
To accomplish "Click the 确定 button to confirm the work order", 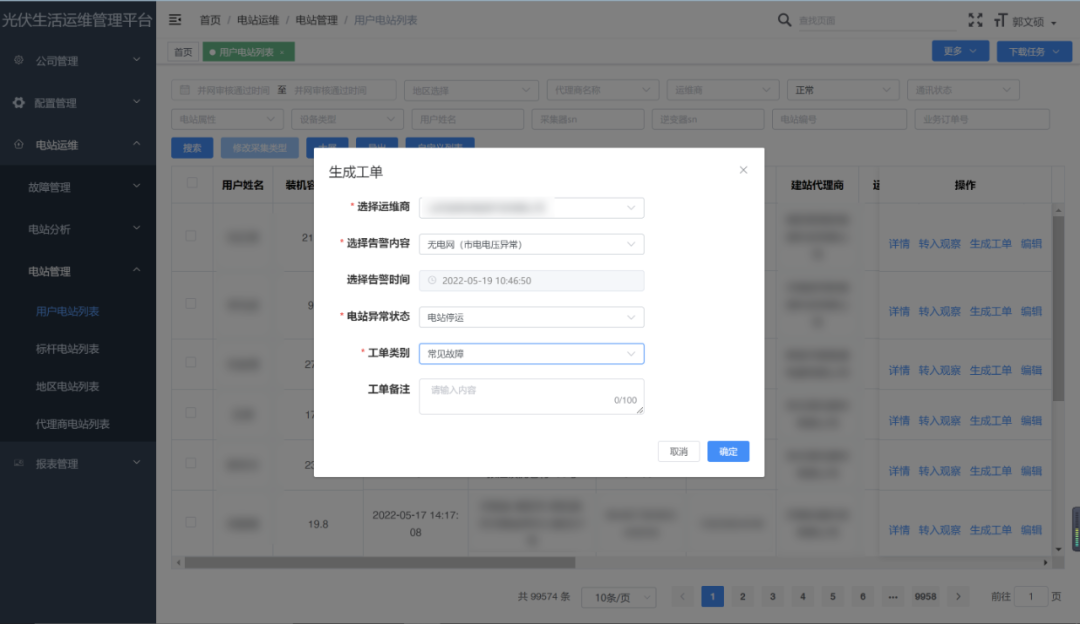I will pos(727,451).
